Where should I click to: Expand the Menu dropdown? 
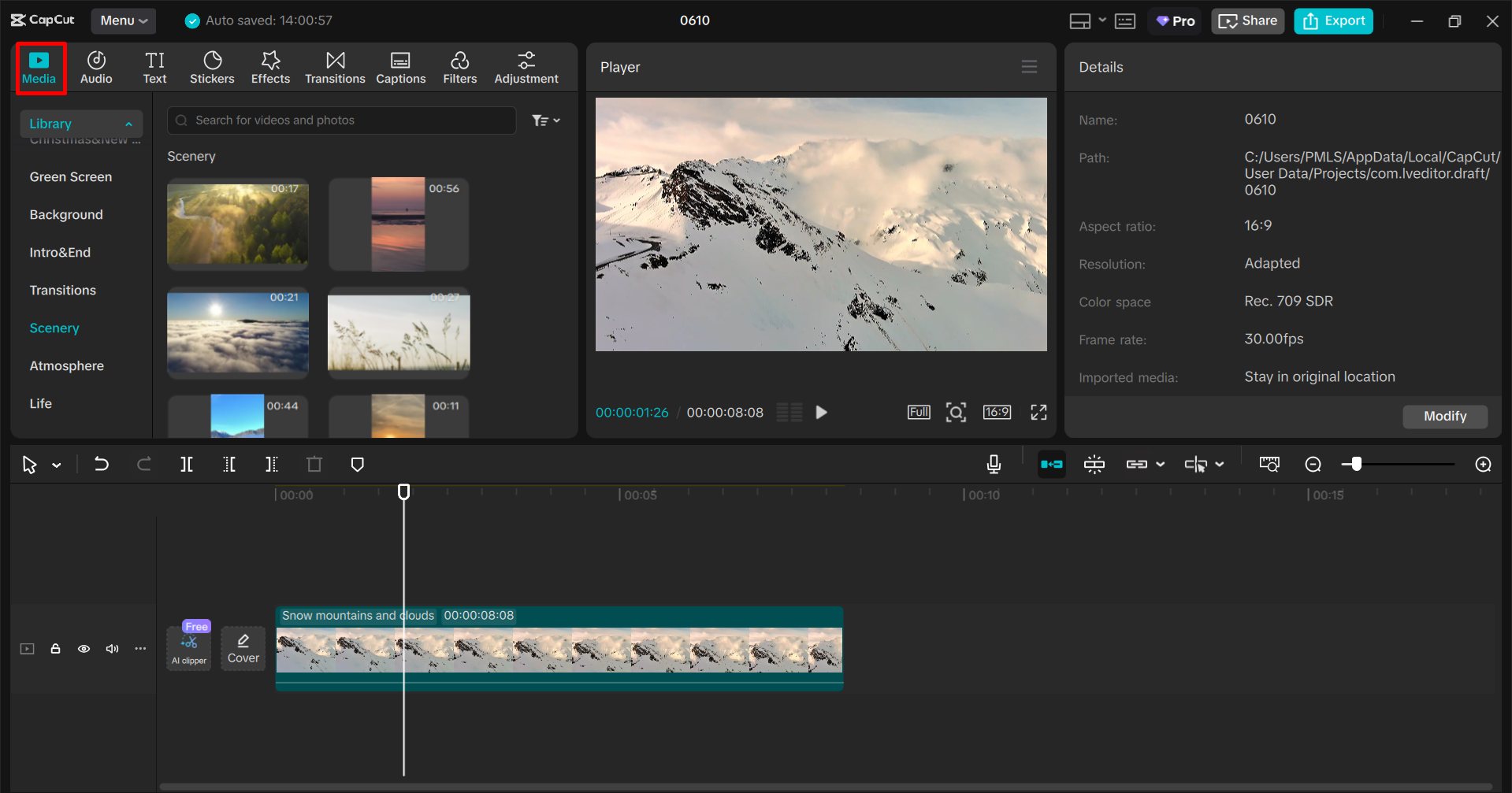(123, 20)
